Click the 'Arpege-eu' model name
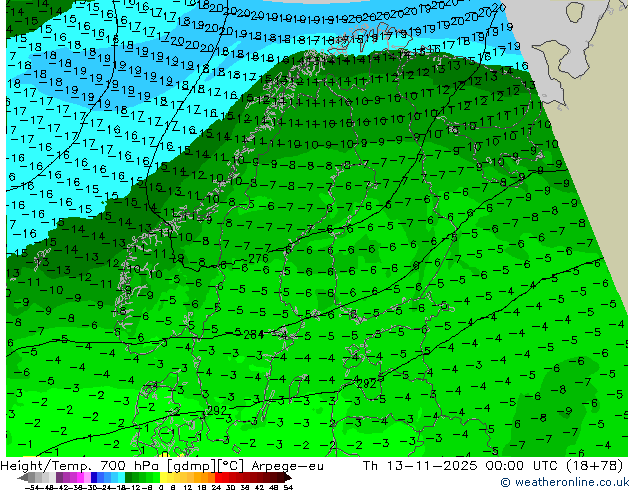 (287, 466)
